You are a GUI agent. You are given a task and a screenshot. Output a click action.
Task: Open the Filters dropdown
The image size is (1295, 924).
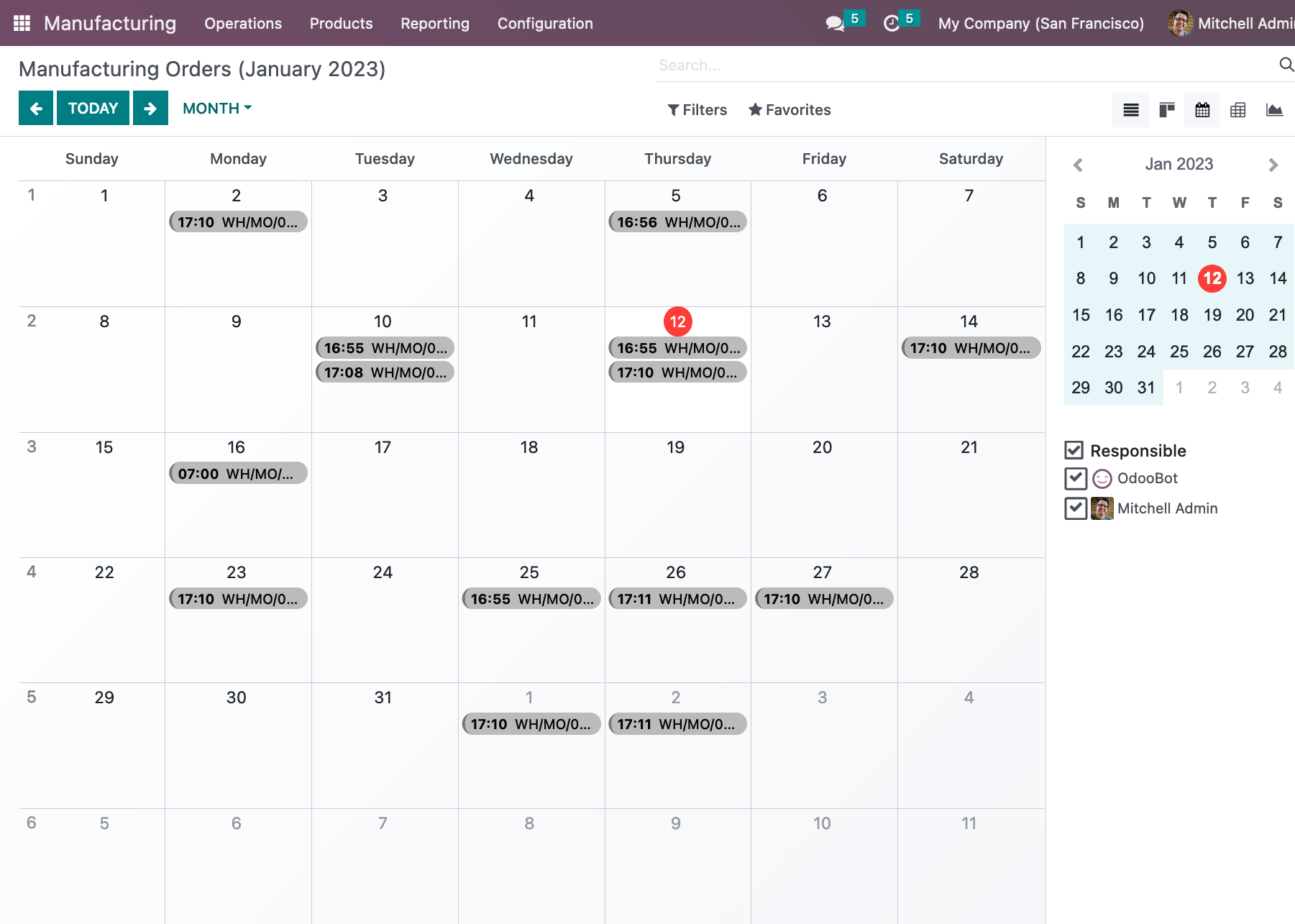coord(697,110)
